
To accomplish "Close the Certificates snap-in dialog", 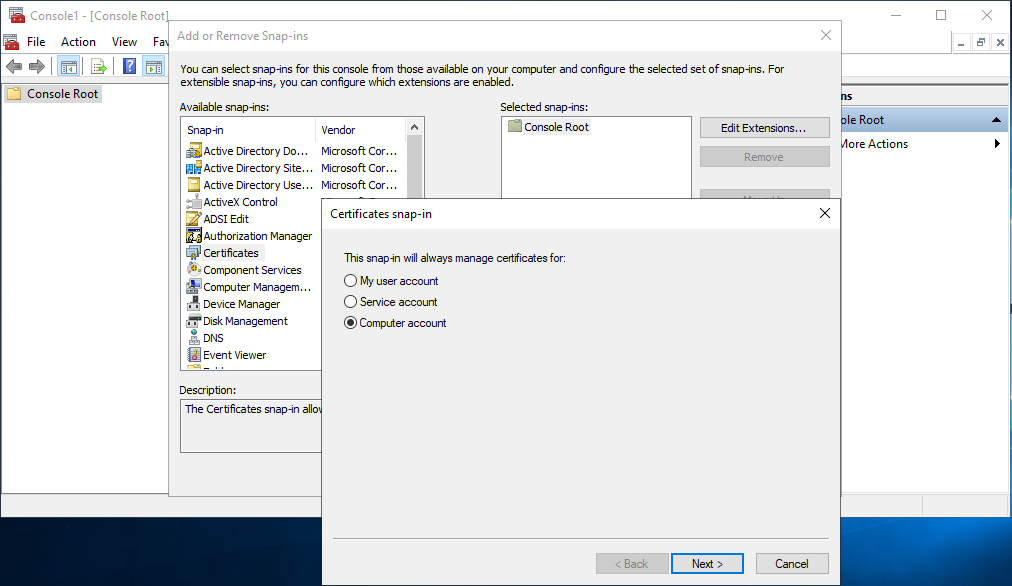I will coord(824,213).
